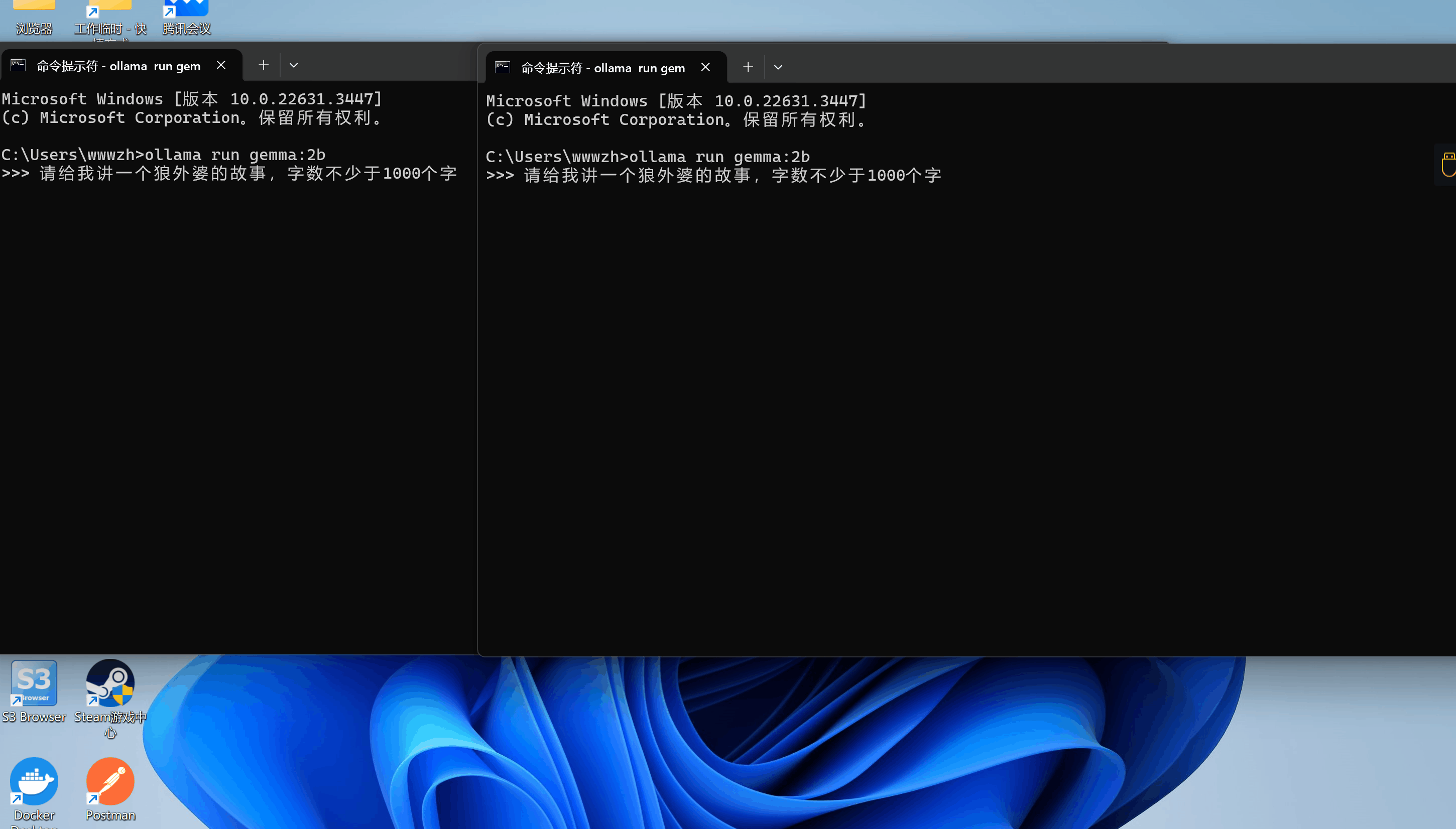This screenshot has height=829, width=1456.
Task: Open the 腾讯会议 desktop shortcut
Action: tap(186, 8)
